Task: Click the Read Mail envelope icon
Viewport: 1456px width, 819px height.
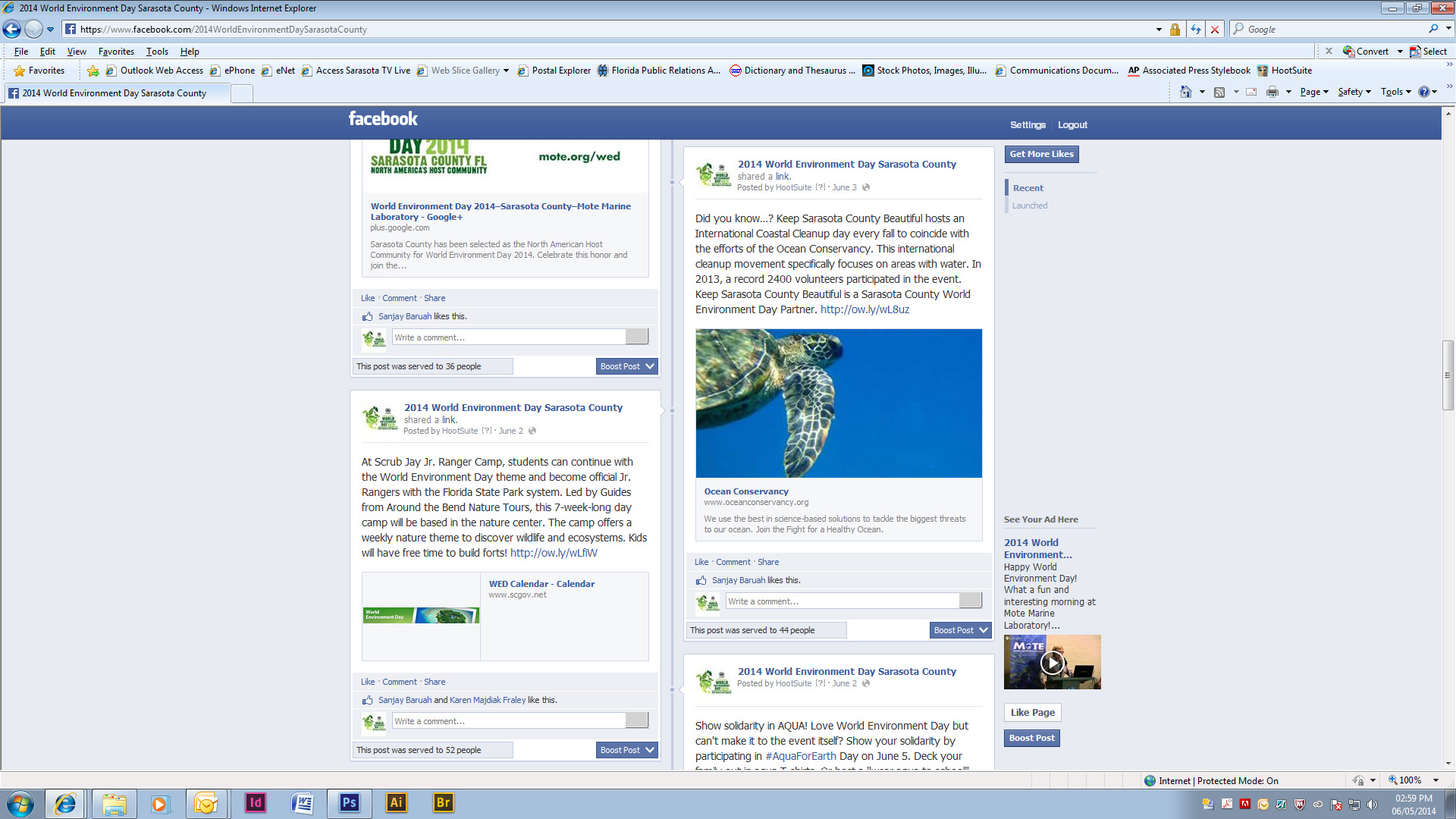Action: [x=1251, y=92]
